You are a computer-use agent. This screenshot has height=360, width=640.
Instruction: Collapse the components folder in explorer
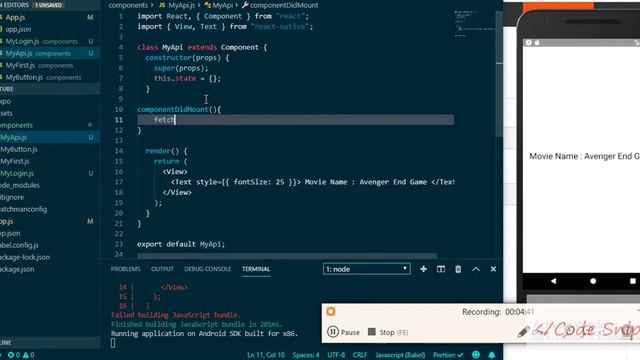pos(49,125)
